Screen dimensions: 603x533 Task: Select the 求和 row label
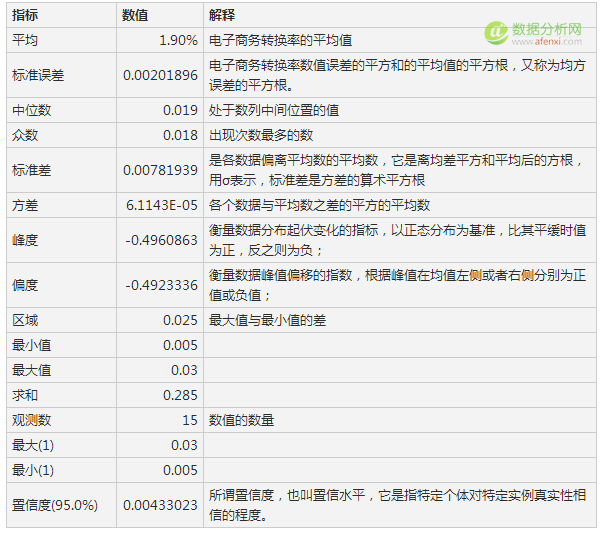pos(25,395)
